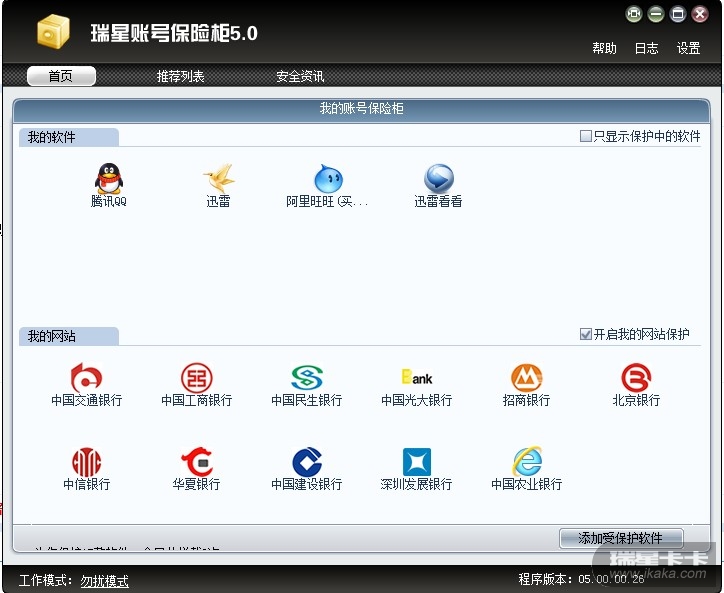The image size is (724, 593).
Task: Minimize the window with green minus button
Action: coord(656,14)
